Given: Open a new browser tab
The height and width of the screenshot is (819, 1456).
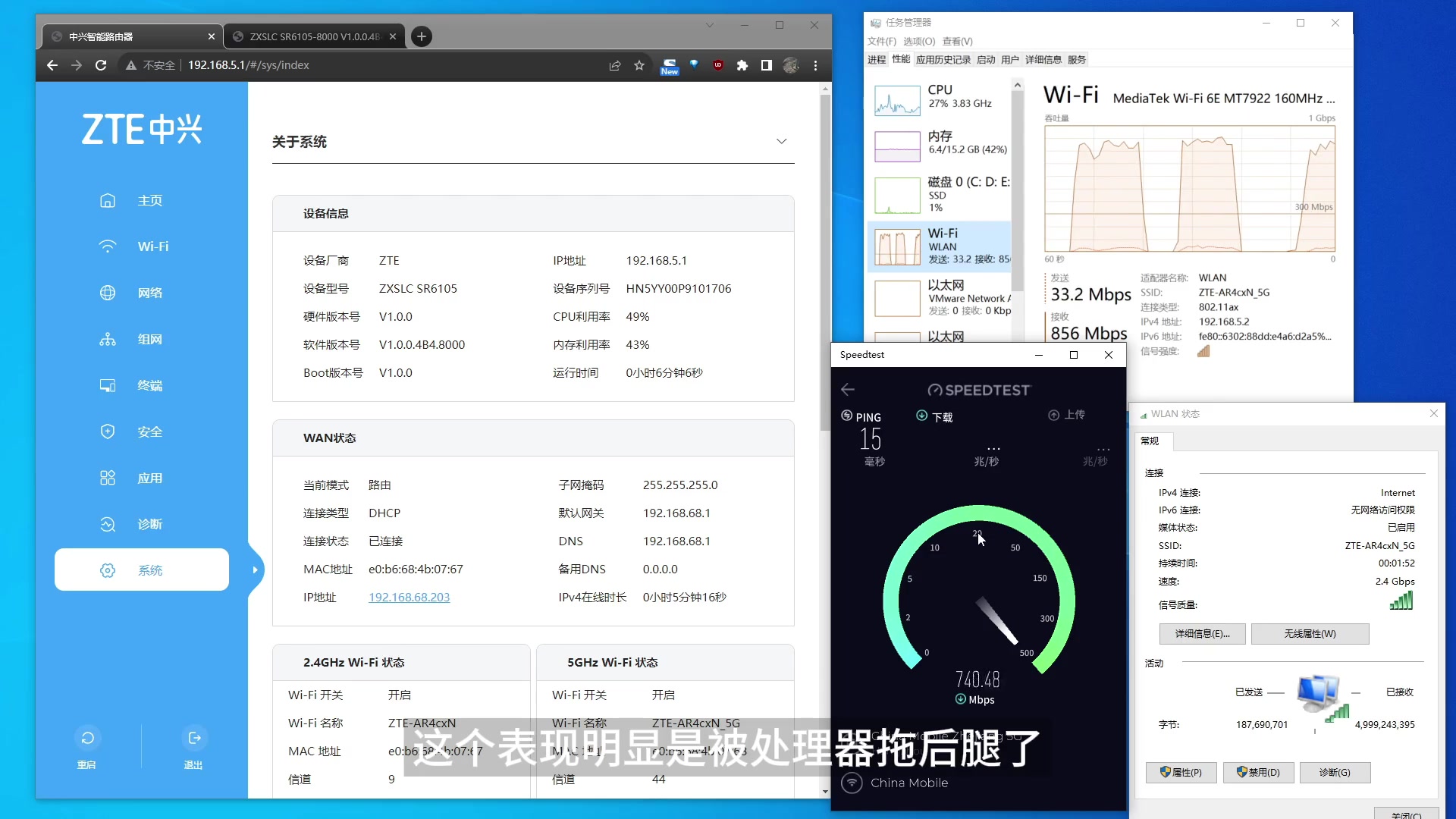Looking at the screenshot, I should pyautogui.click(x=422, y=36).
